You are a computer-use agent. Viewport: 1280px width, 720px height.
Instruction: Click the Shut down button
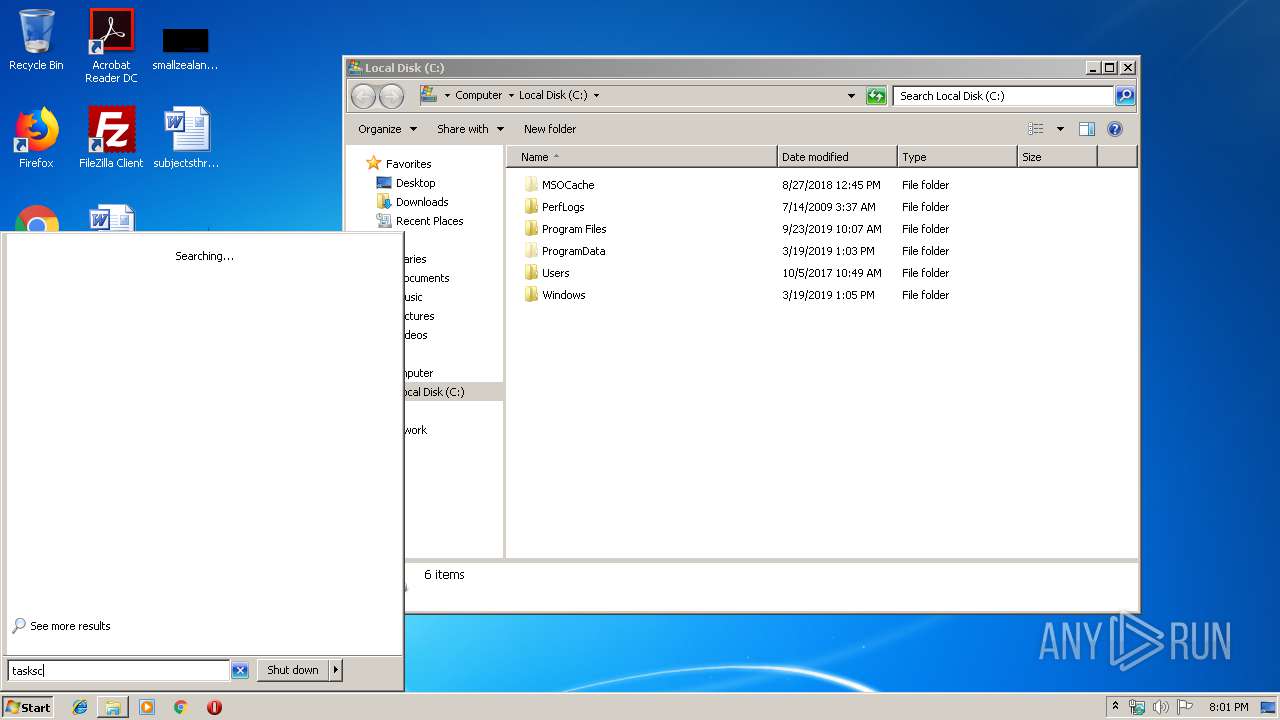(293, 670)
